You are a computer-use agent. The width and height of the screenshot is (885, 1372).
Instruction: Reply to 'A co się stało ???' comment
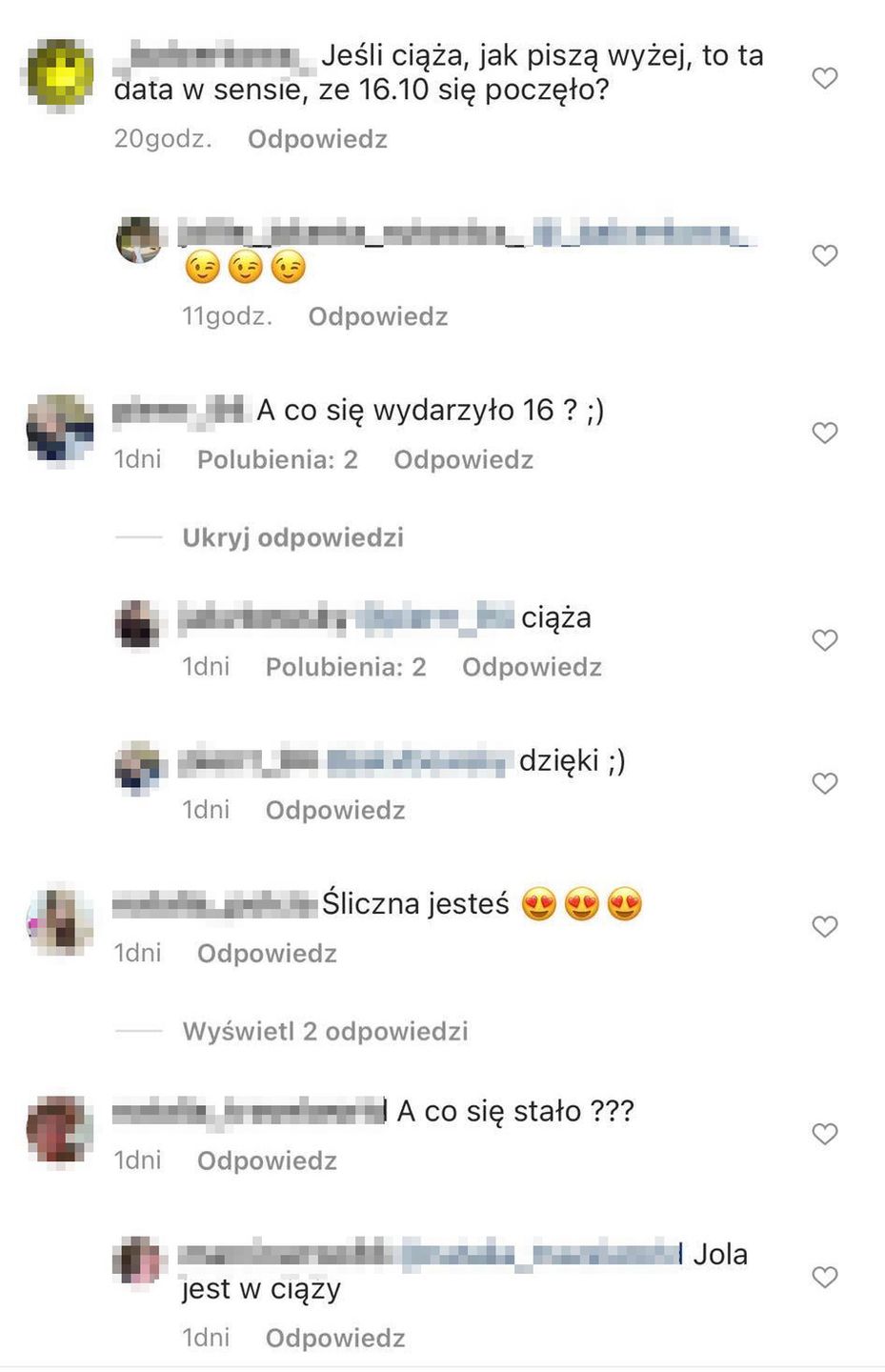pyautogui.click(x=267, y=1160)
